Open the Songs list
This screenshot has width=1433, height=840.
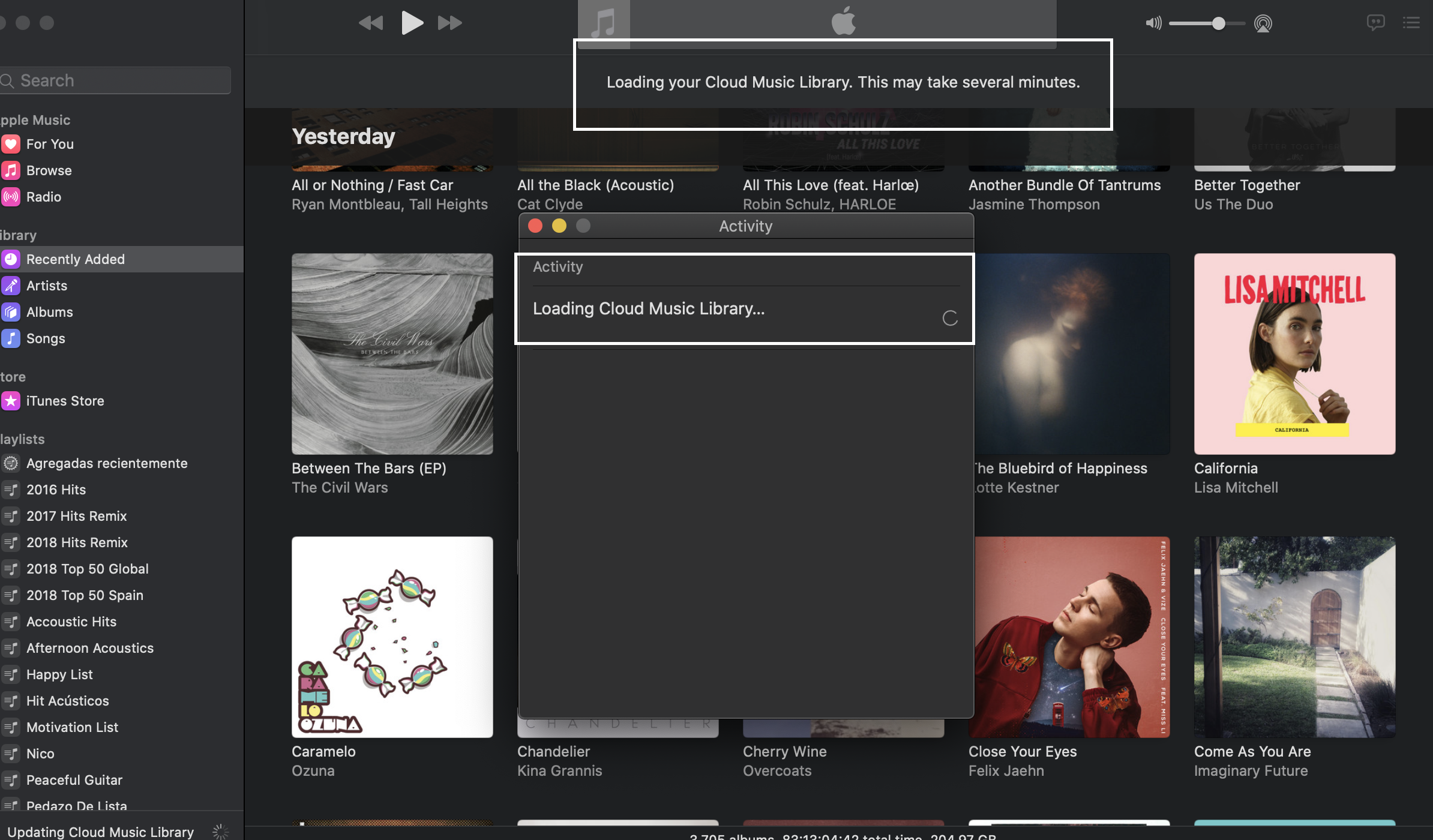(x=46, y=338)
